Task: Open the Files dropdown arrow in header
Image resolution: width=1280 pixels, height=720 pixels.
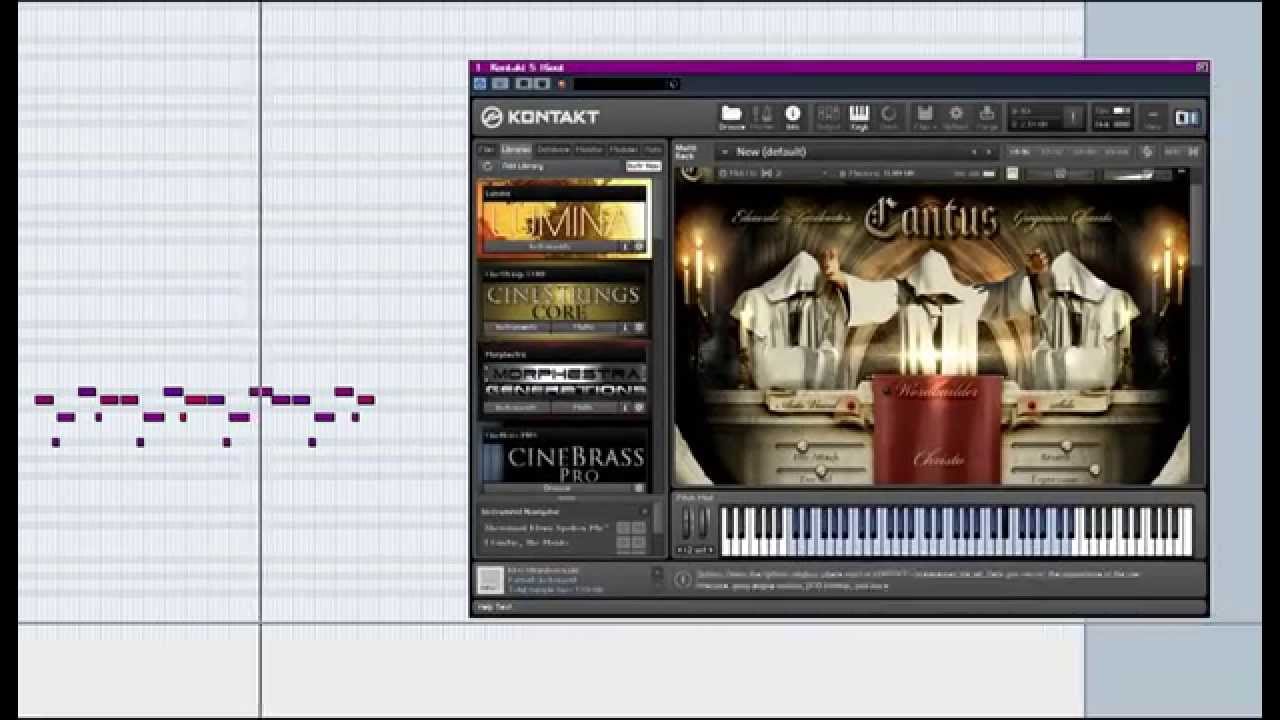Action: pos(934,127)
